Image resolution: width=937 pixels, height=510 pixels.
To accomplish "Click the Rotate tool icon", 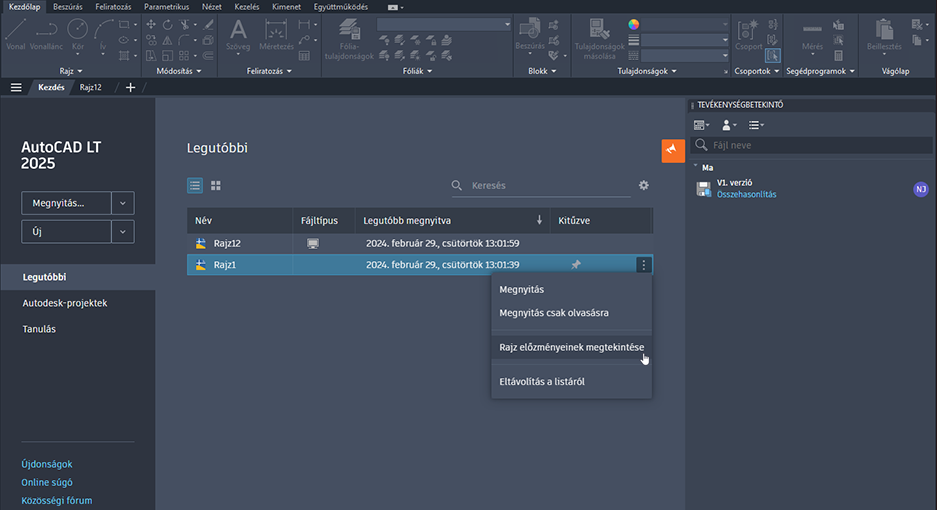I will click(x=168, y=25).
